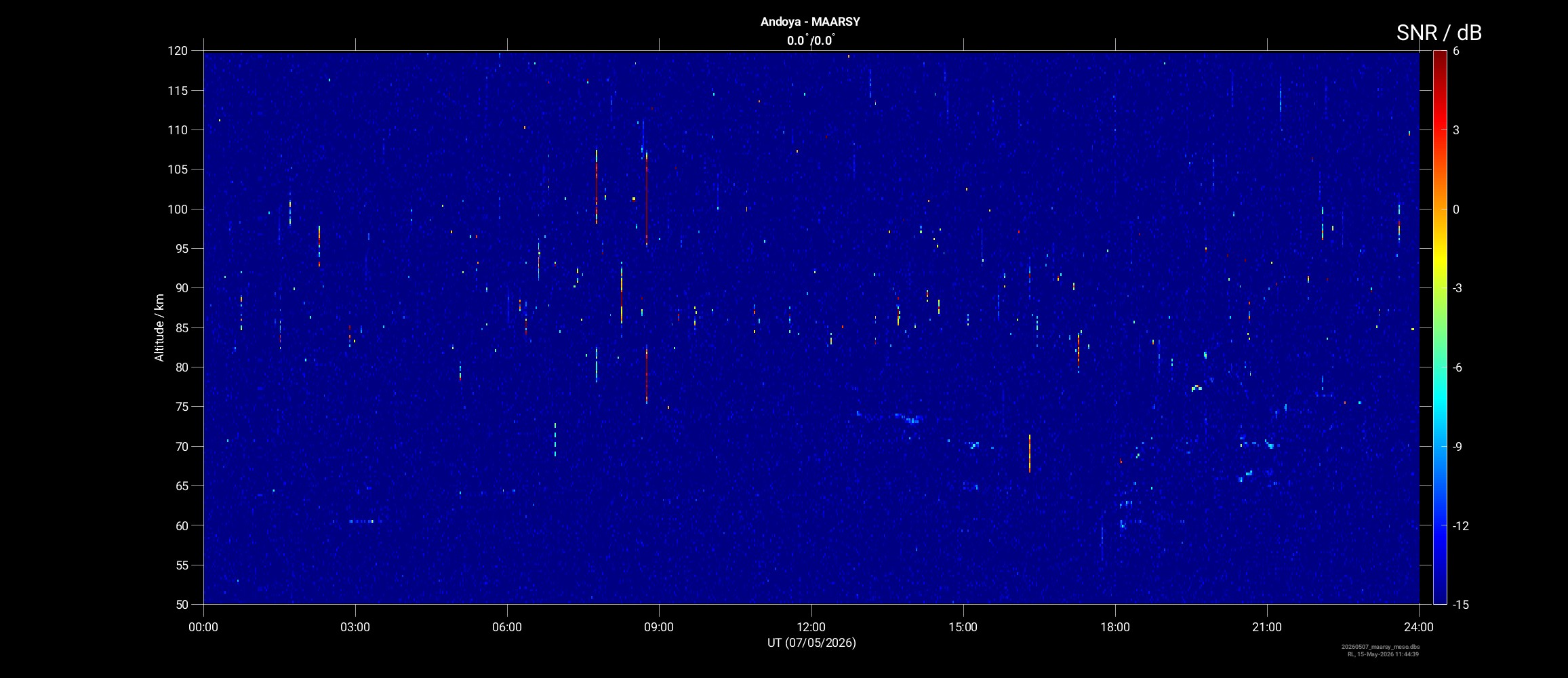Click the altitude tick label '80'

tap(180, 367)
